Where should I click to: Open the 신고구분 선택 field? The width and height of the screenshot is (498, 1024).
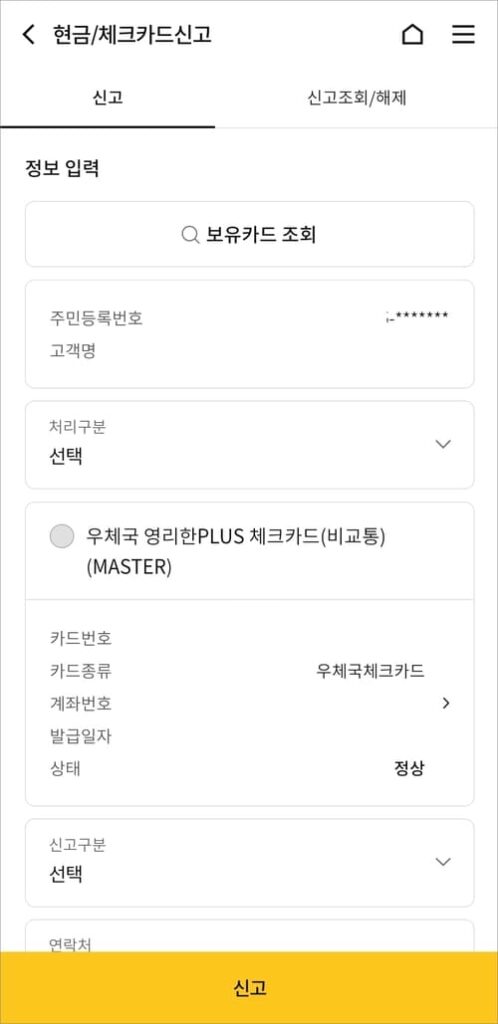coord(249,863)
